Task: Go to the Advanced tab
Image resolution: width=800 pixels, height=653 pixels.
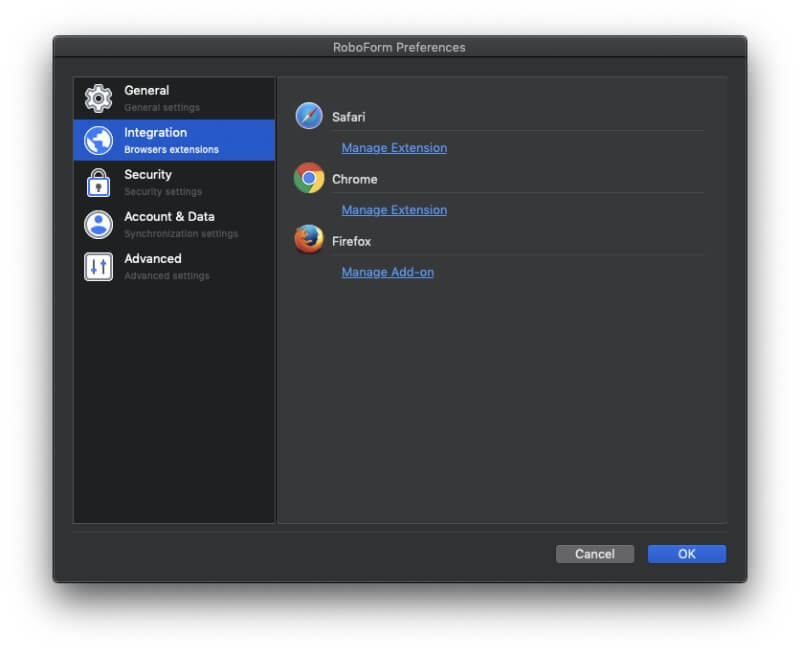Action: coord(174,266)
